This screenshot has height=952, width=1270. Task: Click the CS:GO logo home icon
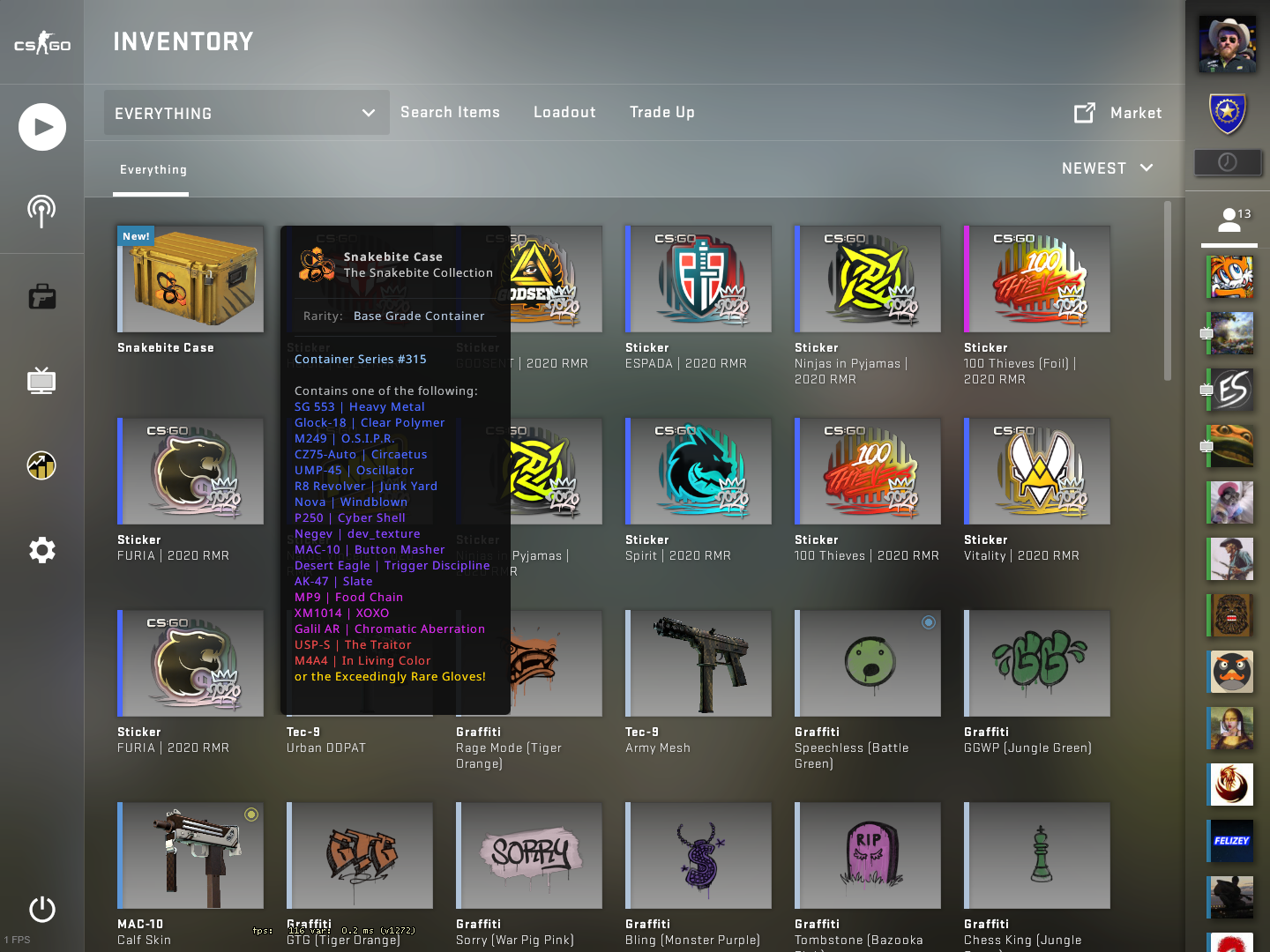point(41,42)
